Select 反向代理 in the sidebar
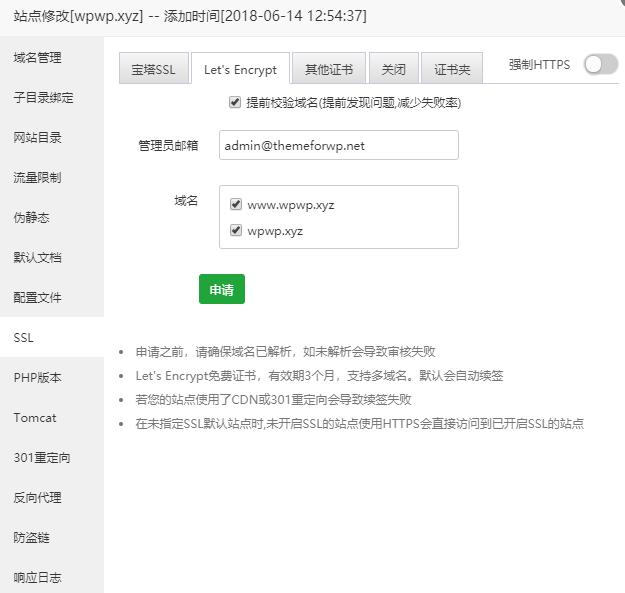The width and height of the screenshot is (625, 593). tap(38, 497)
